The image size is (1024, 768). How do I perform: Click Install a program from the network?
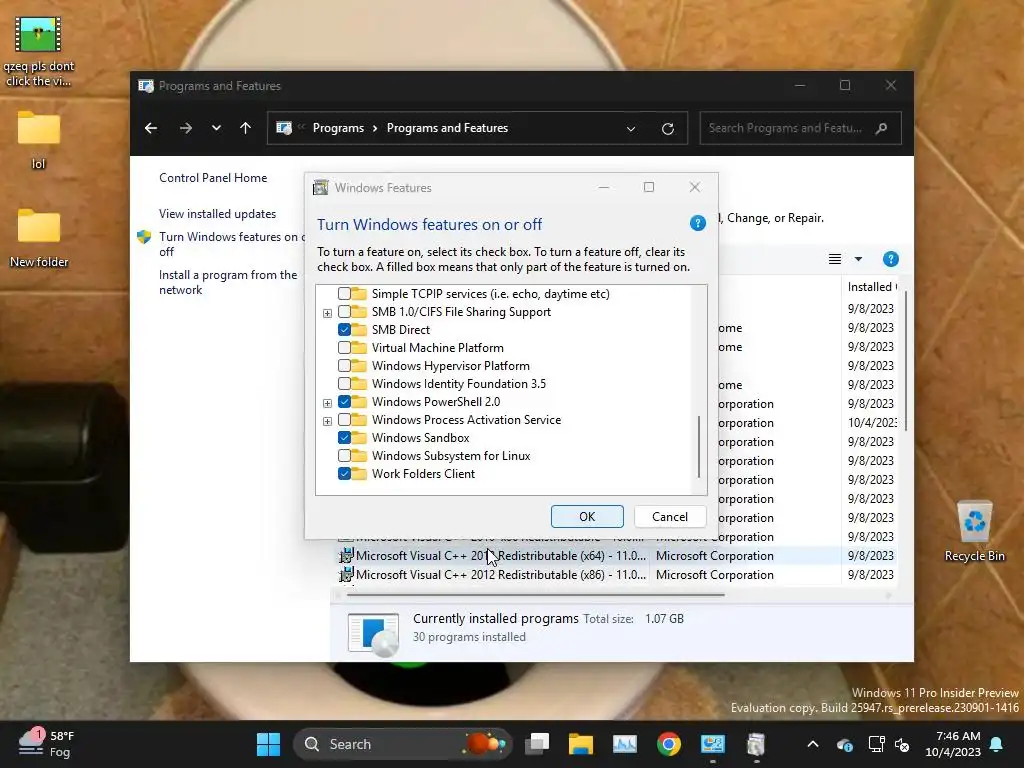pyautogui.click(x=228, y=282)
